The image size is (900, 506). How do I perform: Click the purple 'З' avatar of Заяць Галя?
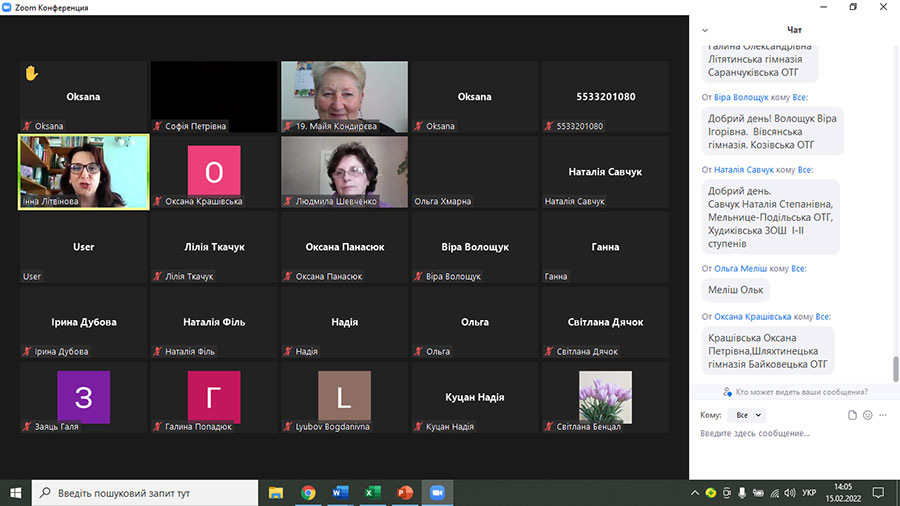point(83,396)
